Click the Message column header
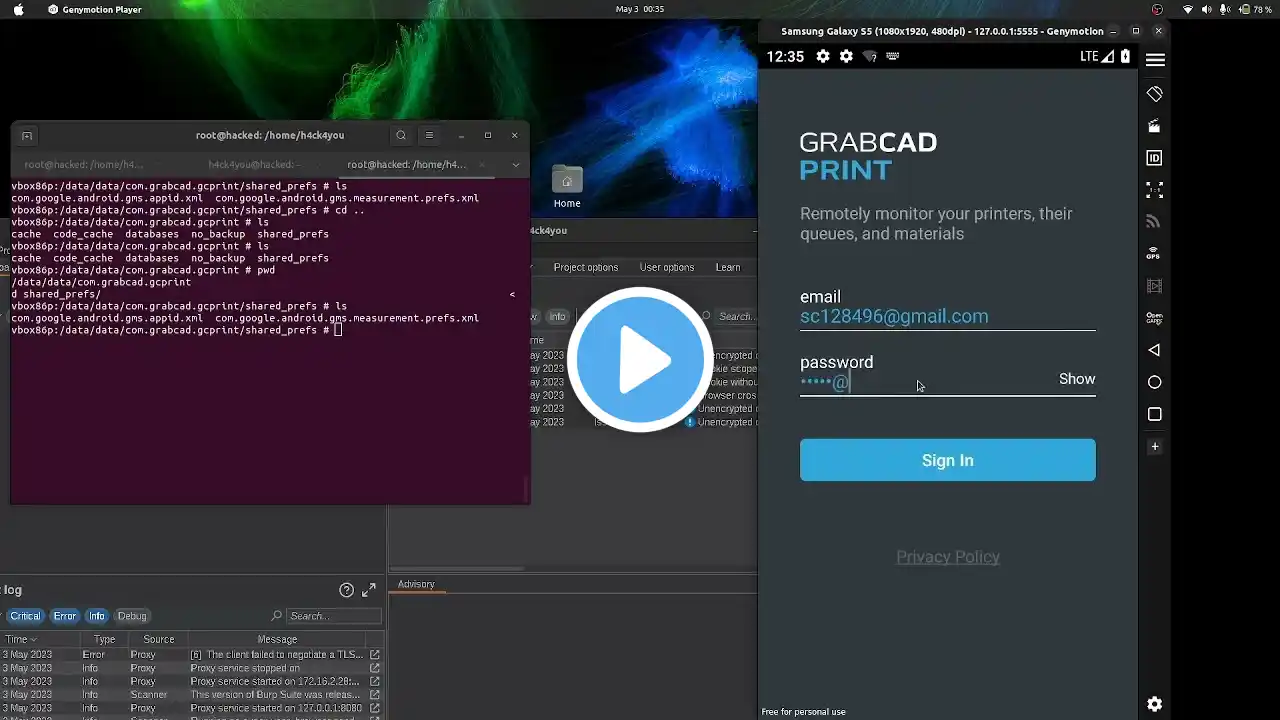The image size is (1280, 720). coord(277,639)
